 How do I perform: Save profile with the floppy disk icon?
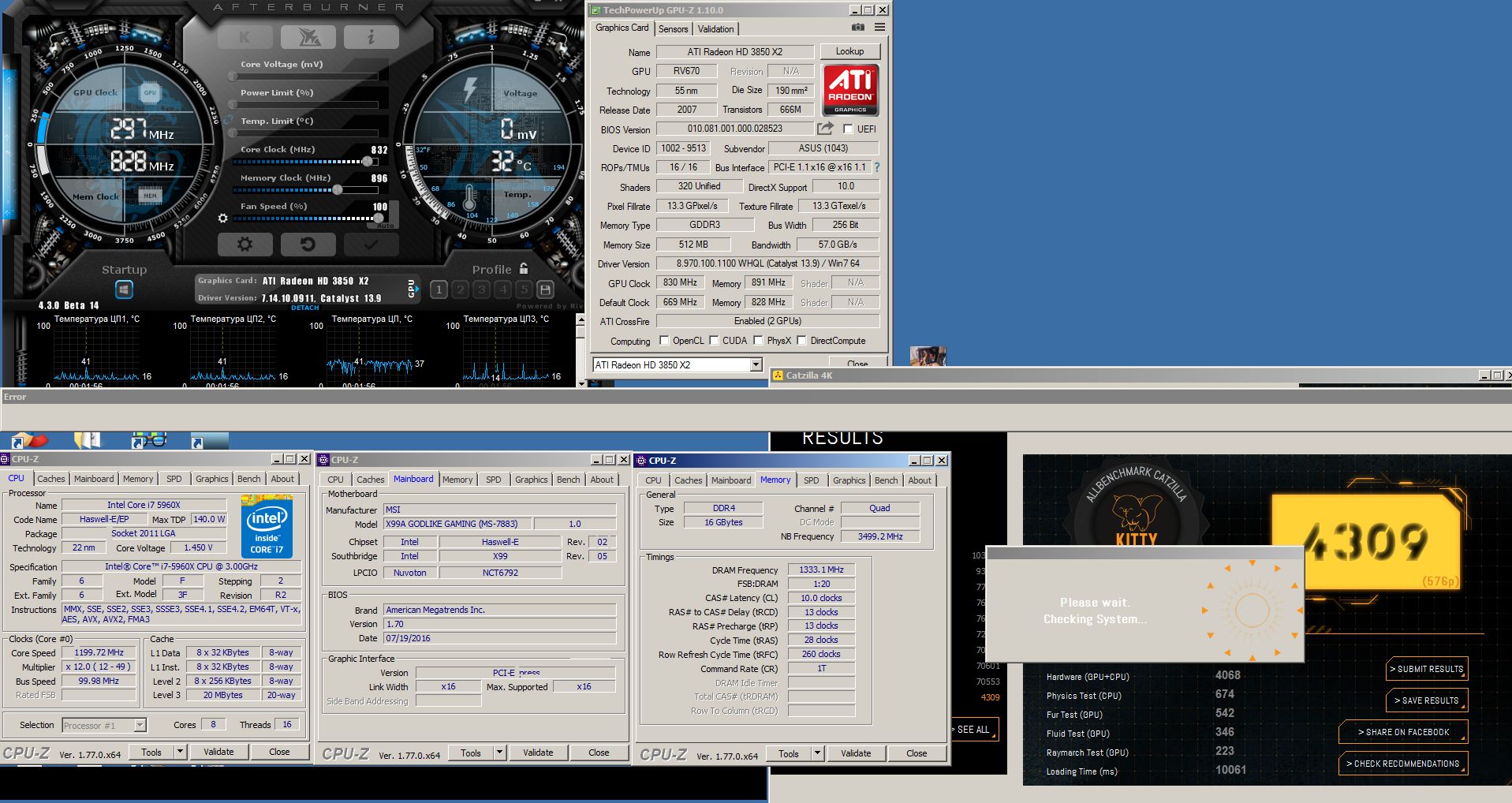(x=545, y=289)
